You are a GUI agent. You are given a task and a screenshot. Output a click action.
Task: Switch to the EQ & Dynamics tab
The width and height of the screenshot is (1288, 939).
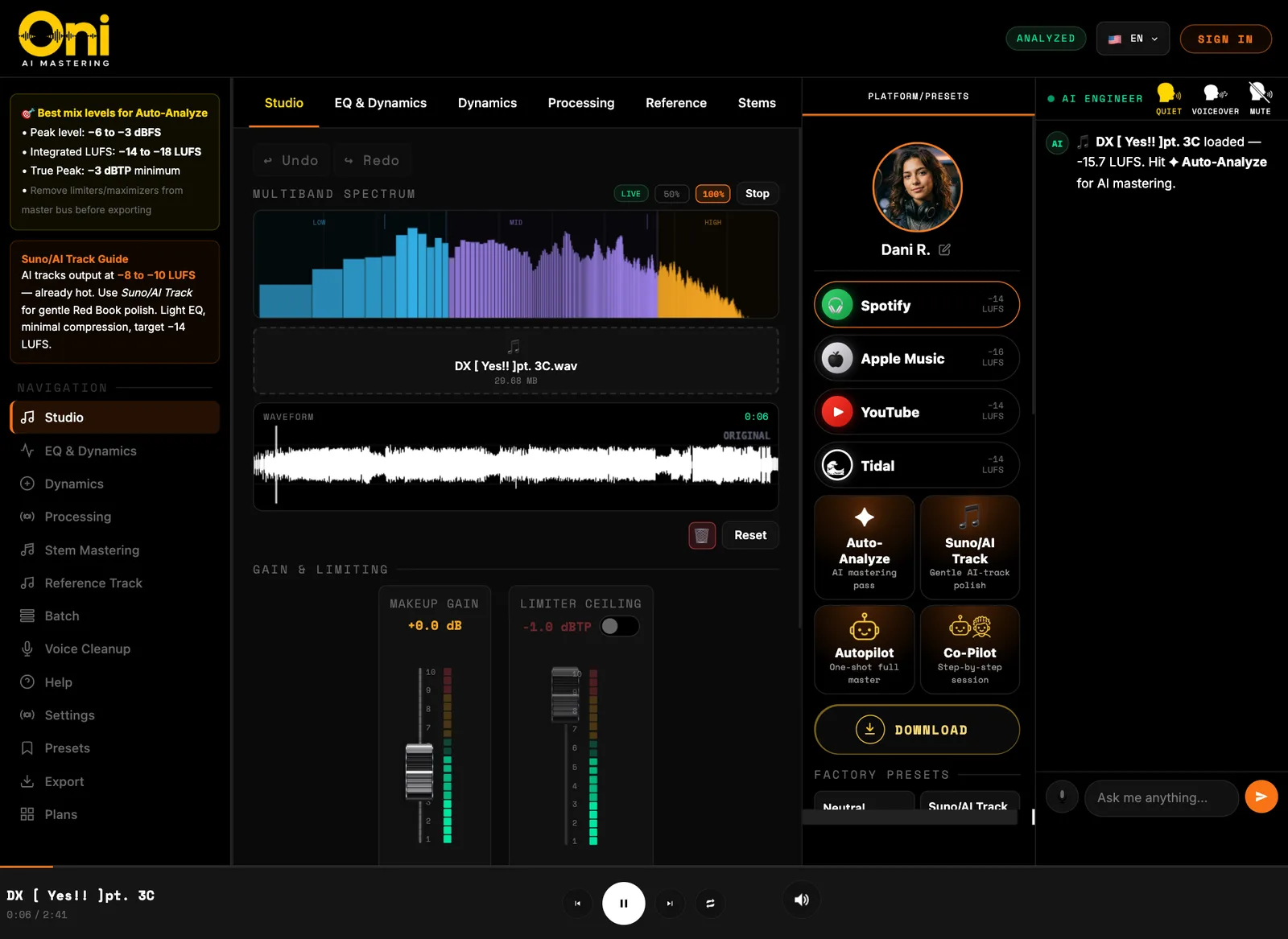(381, 103)
